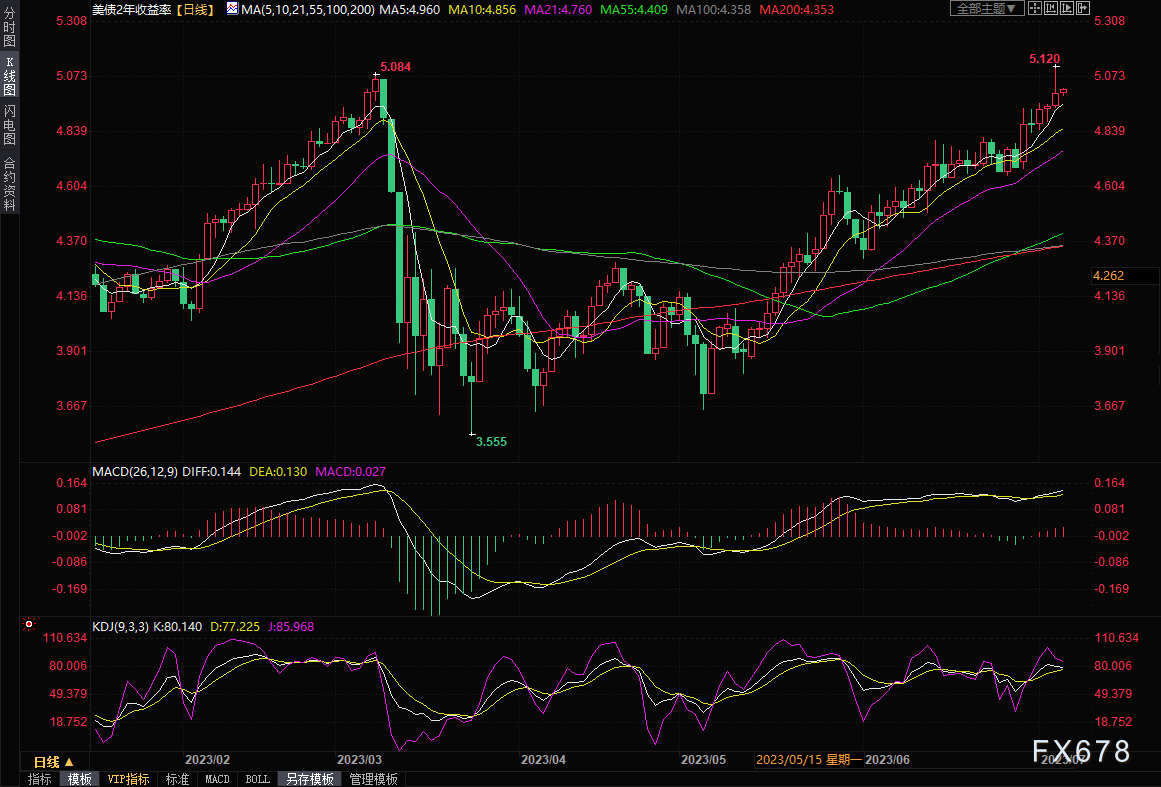This screenshot has height=787, width=1161.
Task: Click the red sun icon beside KDJ
Action: coord(28,625)
